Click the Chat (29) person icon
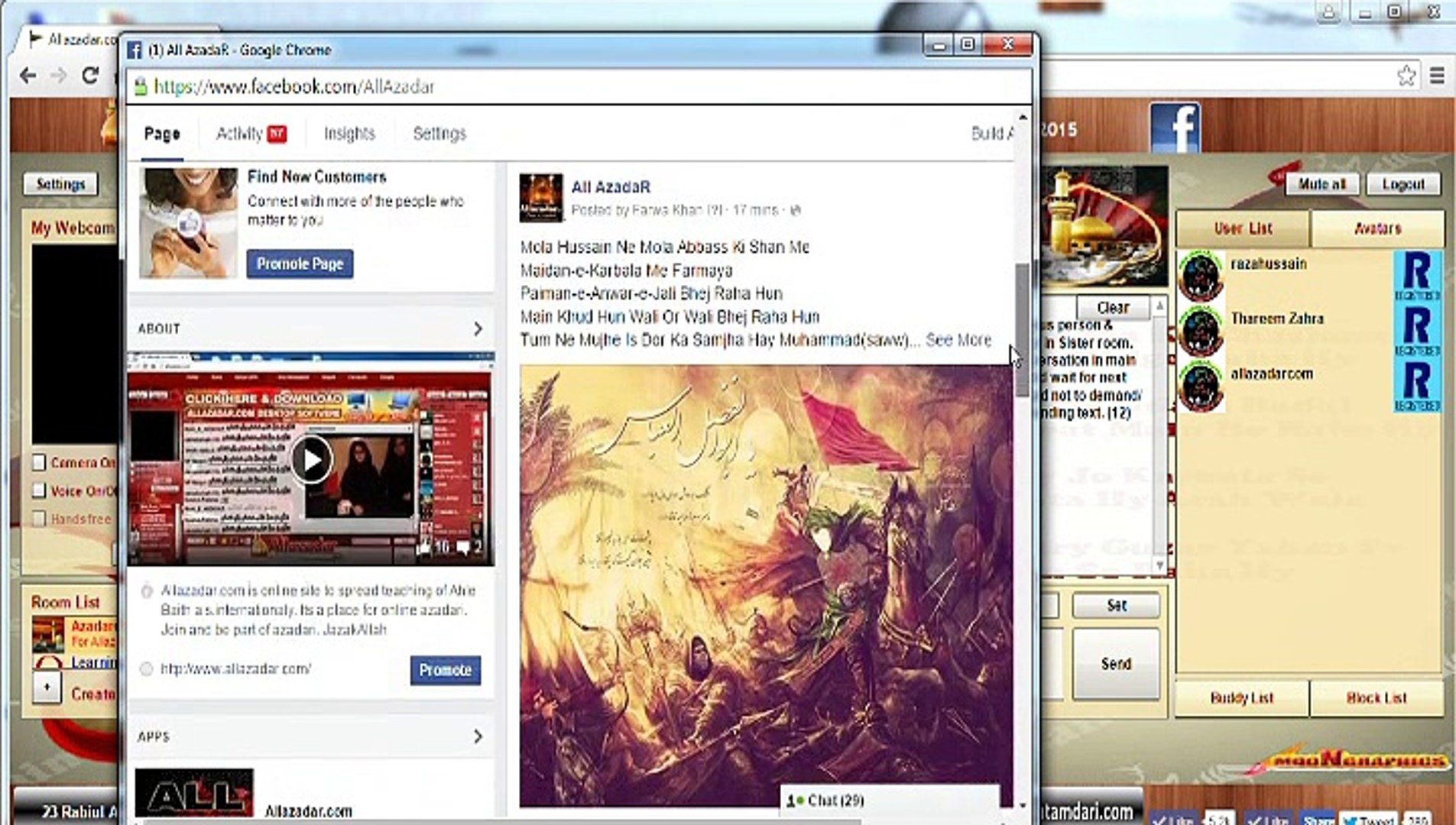Screen dimensions: 1456x825 tap(794, 801)
